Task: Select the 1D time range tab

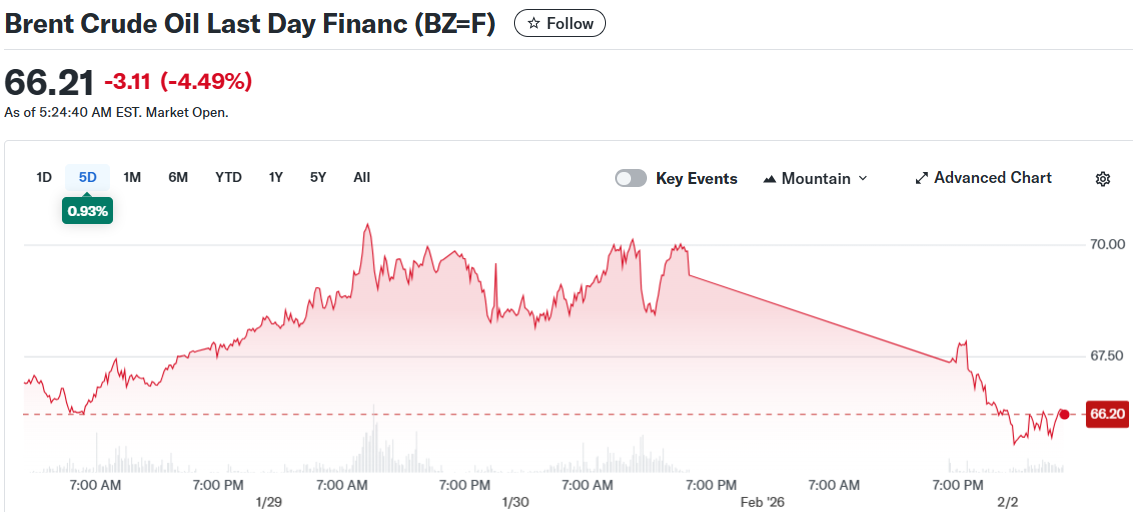Action: pos(44,177)
